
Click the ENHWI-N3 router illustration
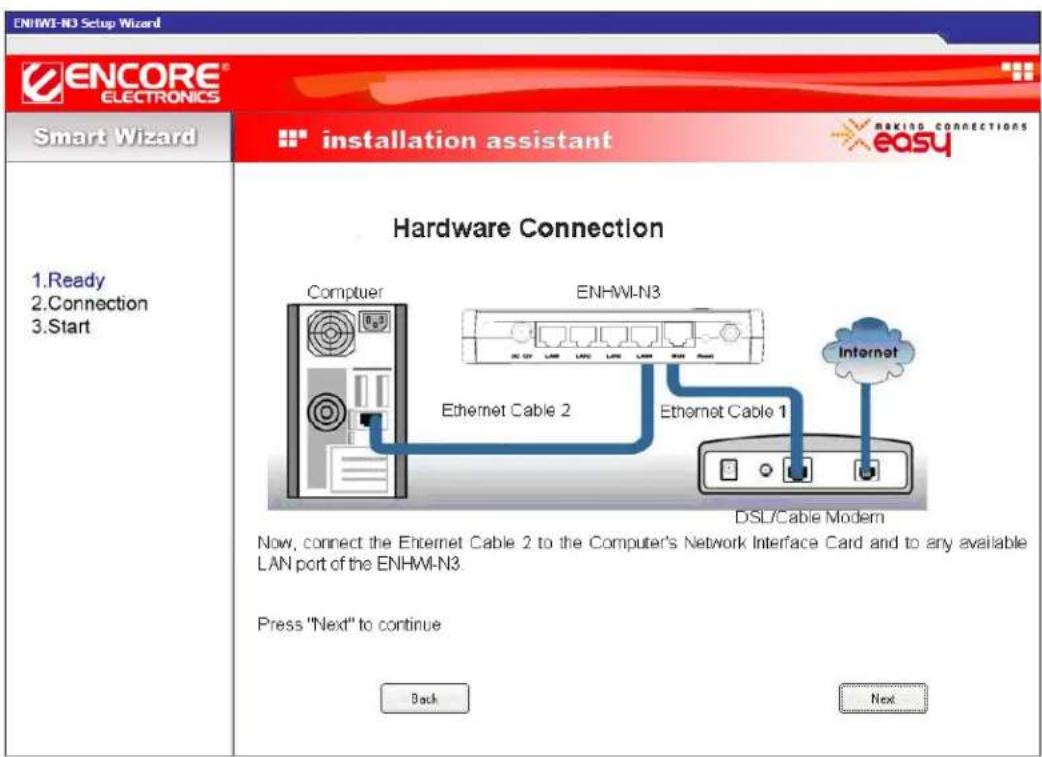pyautogui.click(x=612, y=336)
